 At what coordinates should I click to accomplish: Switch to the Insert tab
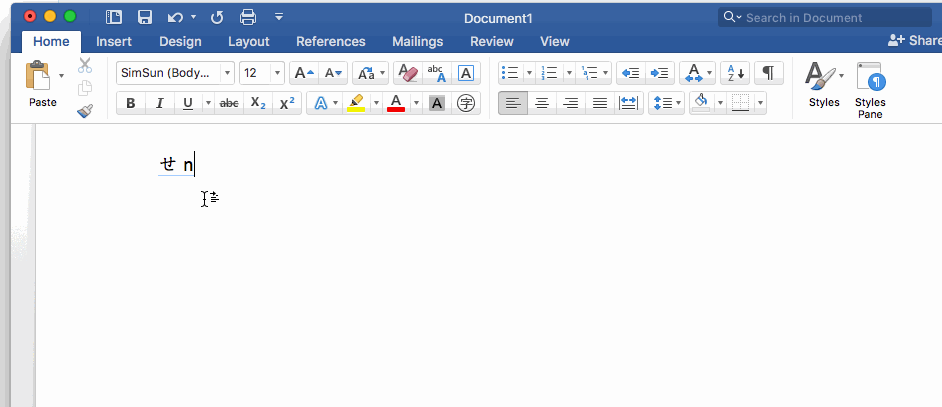(x=114, y=41)
